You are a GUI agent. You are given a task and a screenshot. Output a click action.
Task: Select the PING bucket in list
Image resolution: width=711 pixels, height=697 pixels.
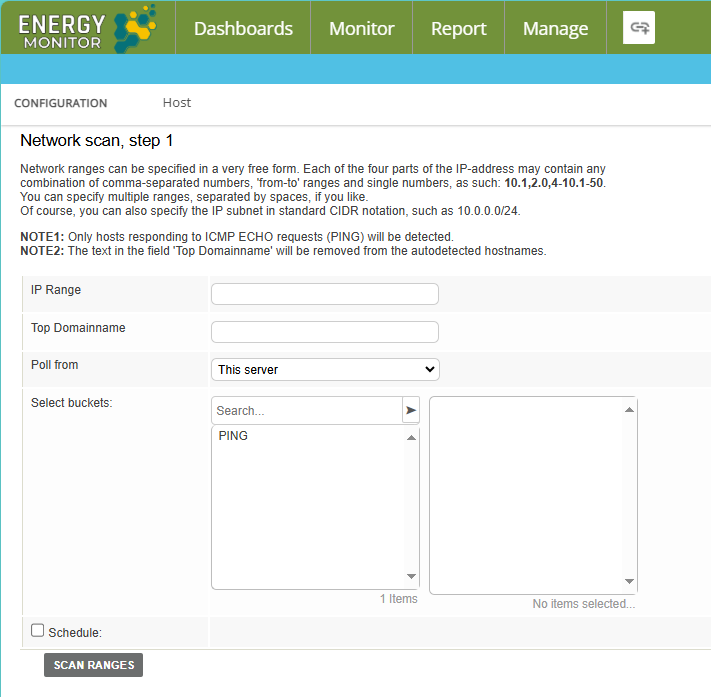[233, 436]
